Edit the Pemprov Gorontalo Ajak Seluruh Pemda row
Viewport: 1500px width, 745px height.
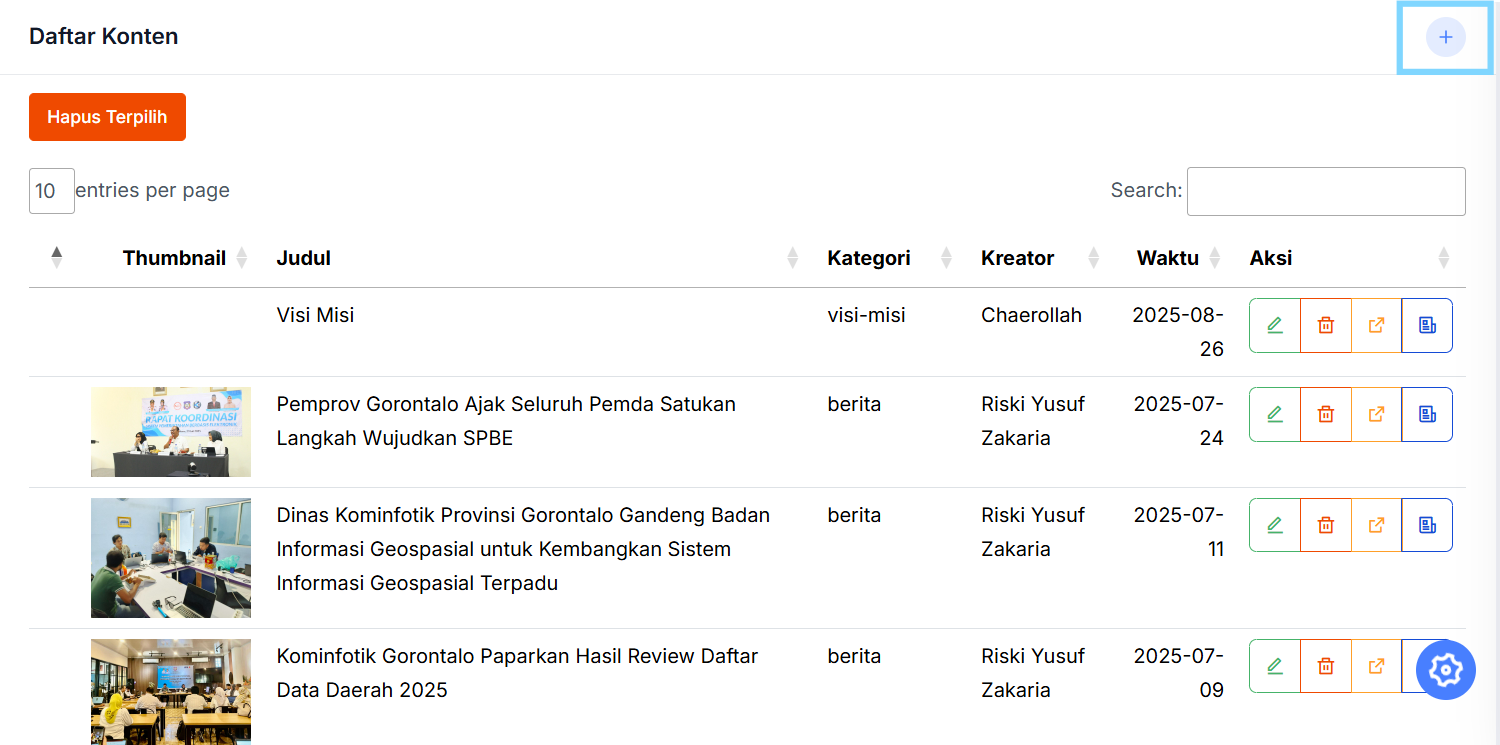pyautogui.click(x=1275, y=414)
